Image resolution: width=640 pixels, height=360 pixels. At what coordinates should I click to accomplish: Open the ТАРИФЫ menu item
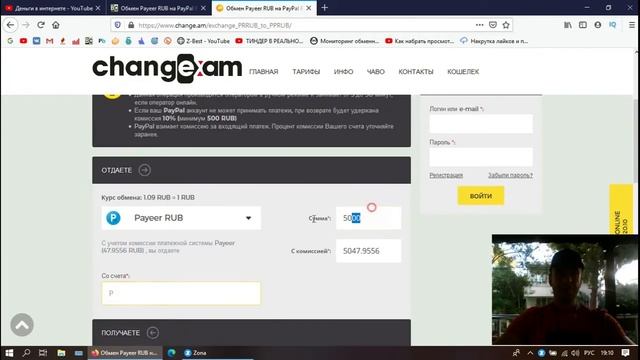[306, 72]
